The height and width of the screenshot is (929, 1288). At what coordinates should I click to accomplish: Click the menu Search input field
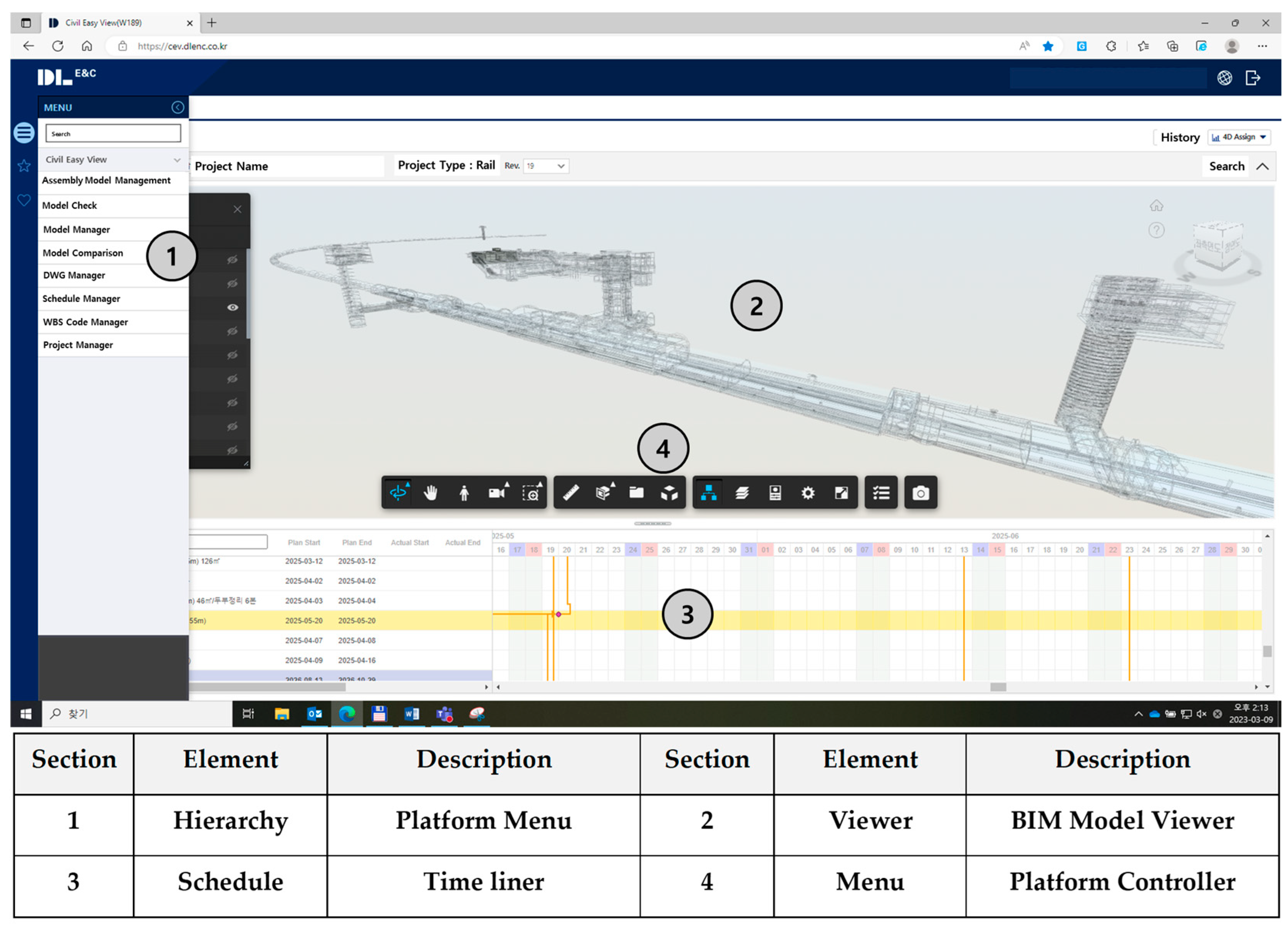[113, 134]
